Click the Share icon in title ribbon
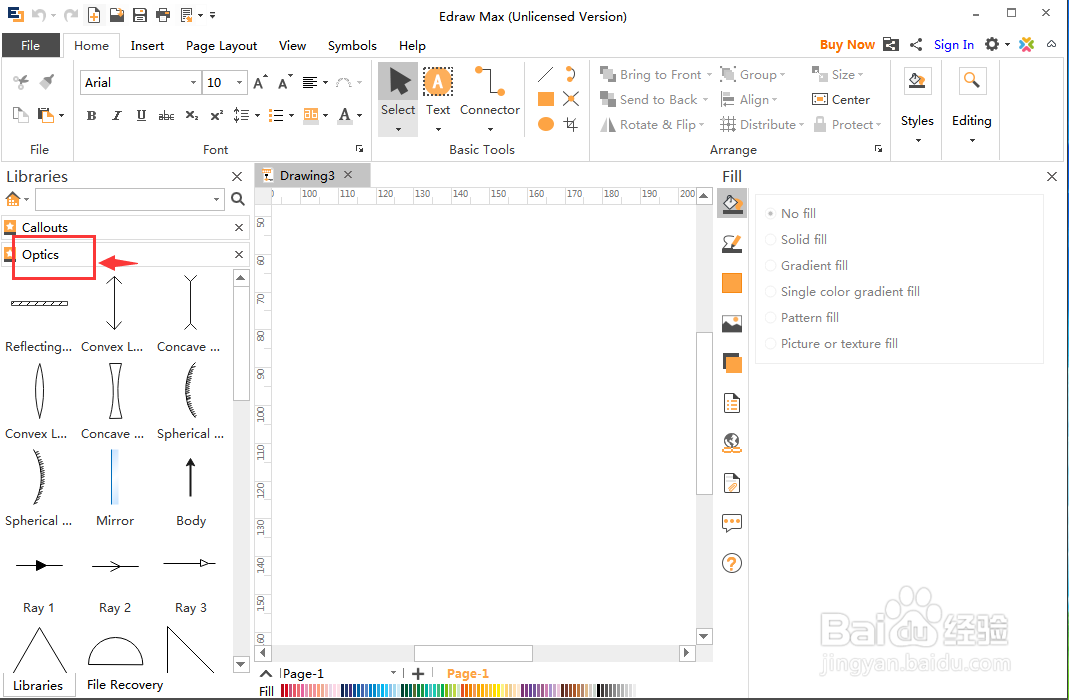 [916, 44]
